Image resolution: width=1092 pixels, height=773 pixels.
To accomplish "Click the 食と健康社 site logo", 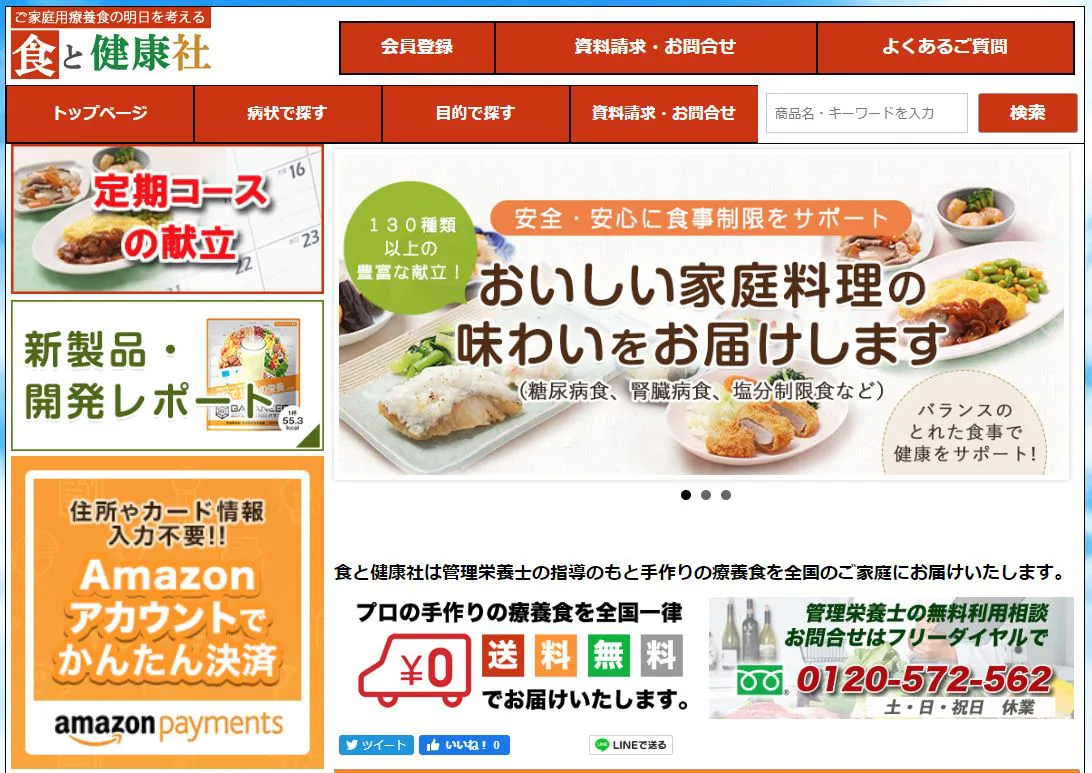I will click(111, 45).
